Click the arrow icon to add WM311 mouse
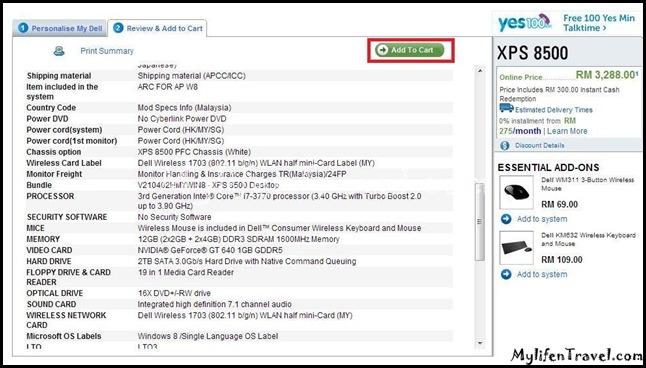Screen dimensions: 646x368 pyautogui.click(x=506, y=219)
